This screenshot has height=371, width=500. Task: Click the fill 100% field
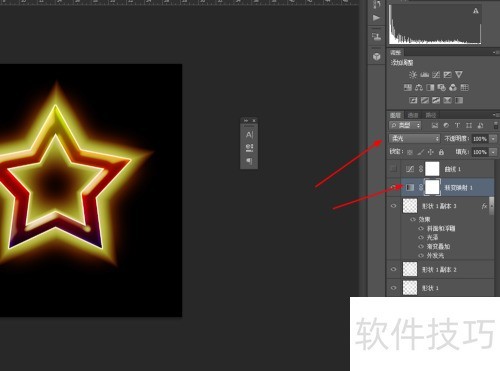point(480,152)
